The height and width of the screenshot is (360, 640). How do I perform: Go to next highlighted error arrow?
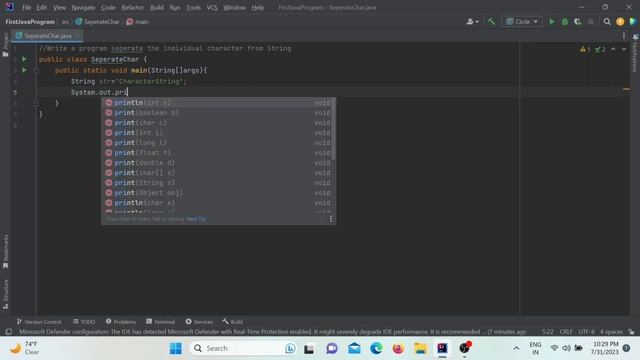(x=624, y=49)
